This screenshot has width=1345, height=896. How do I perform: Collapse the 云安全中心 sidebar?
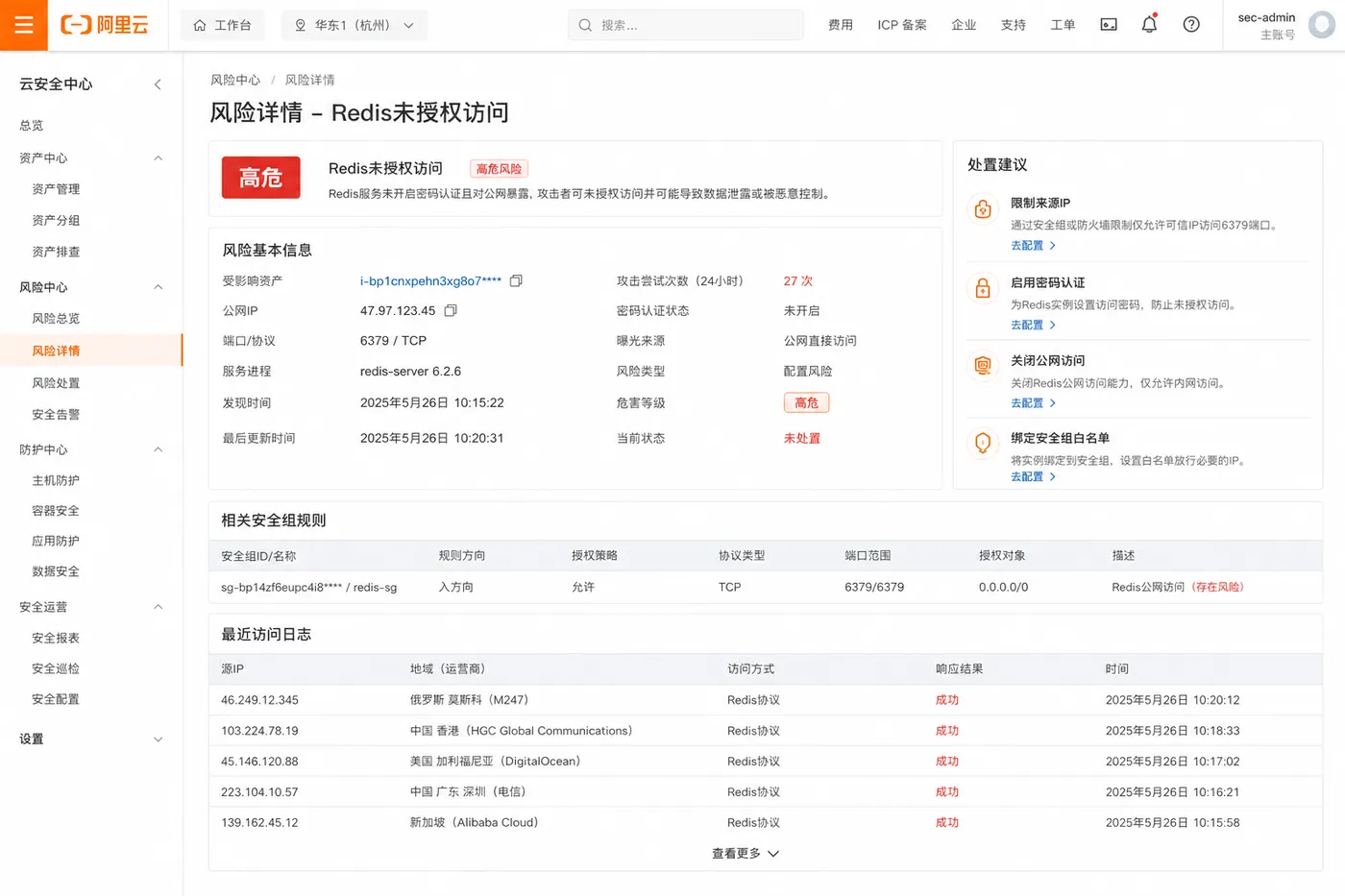pyautogui.click(x=158, y=85)
